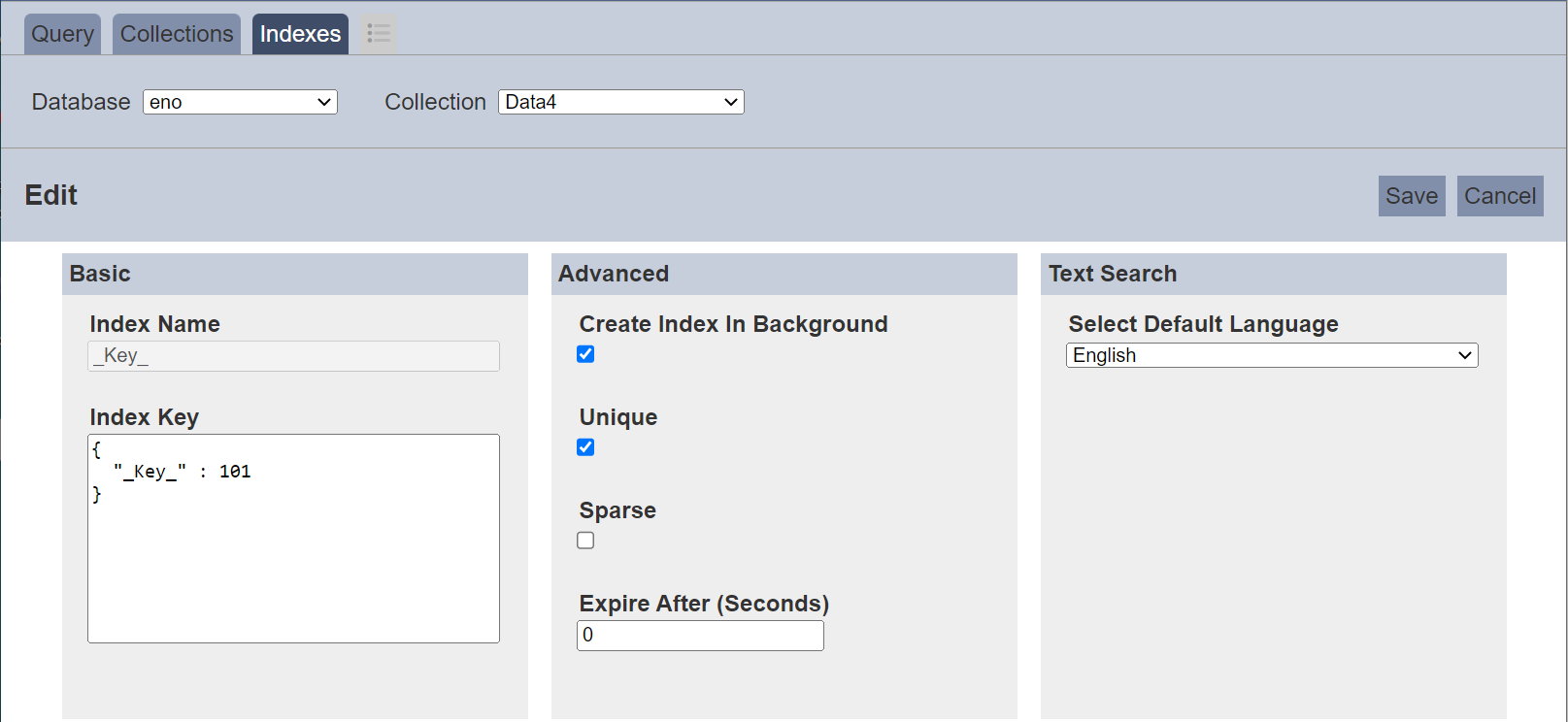Uncheck the Unique checkbox
The height and width of the screenshot is (722, 1568).
click(585, 447)
